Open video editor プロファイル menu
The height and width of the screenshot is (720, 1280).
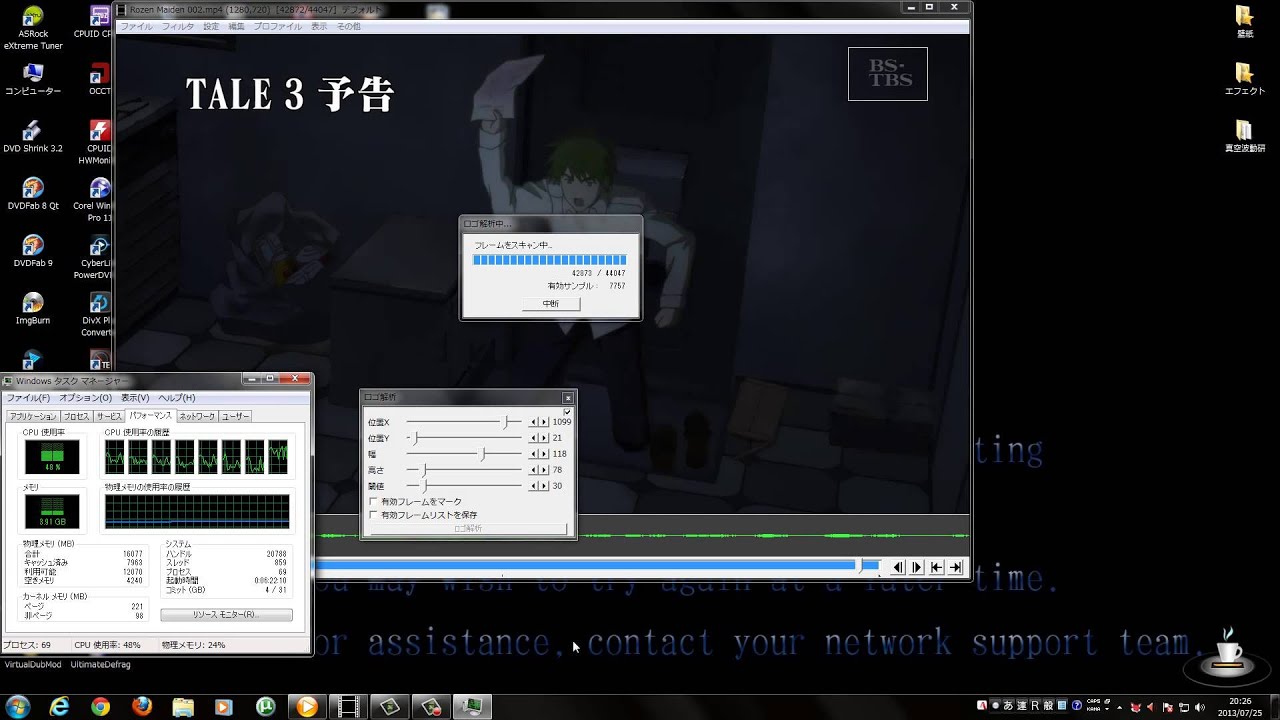(278, 26)
